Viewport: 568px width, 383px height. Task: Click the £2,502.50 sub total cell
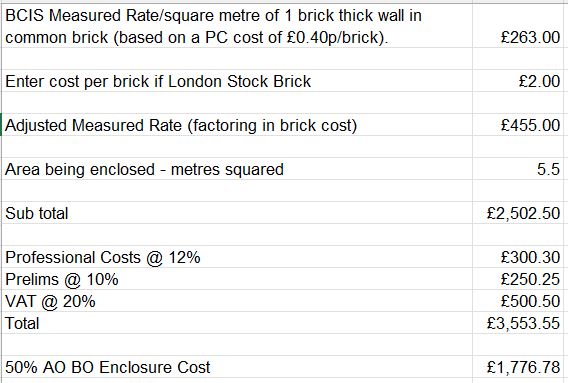pyautogui.click(x=520, y=213)
